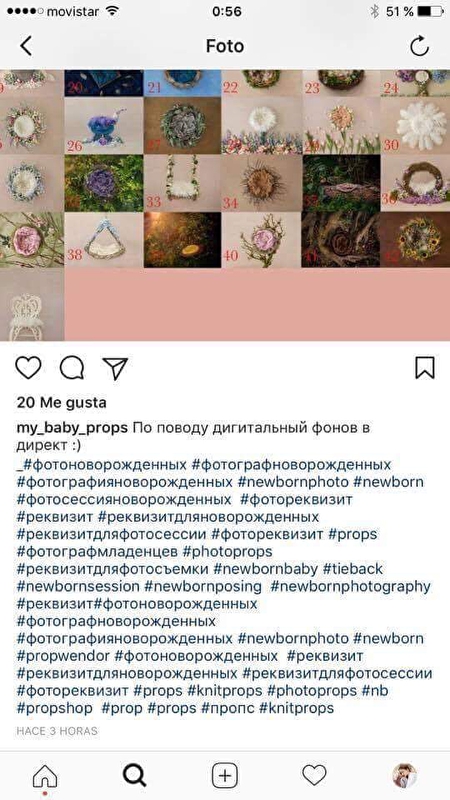Tap the back arrow icon
450x800 pixels.
coord(26,46)
